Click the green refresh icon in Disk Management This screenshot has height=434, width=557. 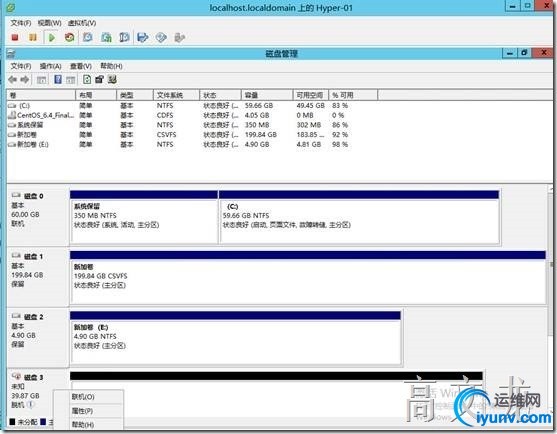87,80
